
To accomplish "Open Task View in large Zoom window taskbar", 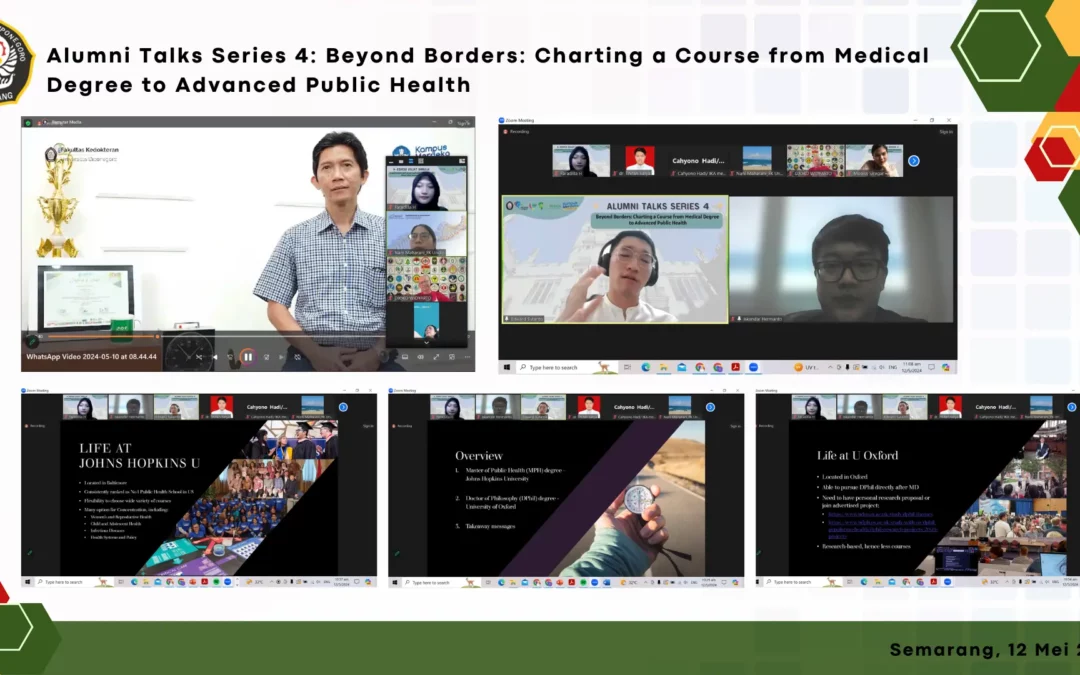I will 627,367.
